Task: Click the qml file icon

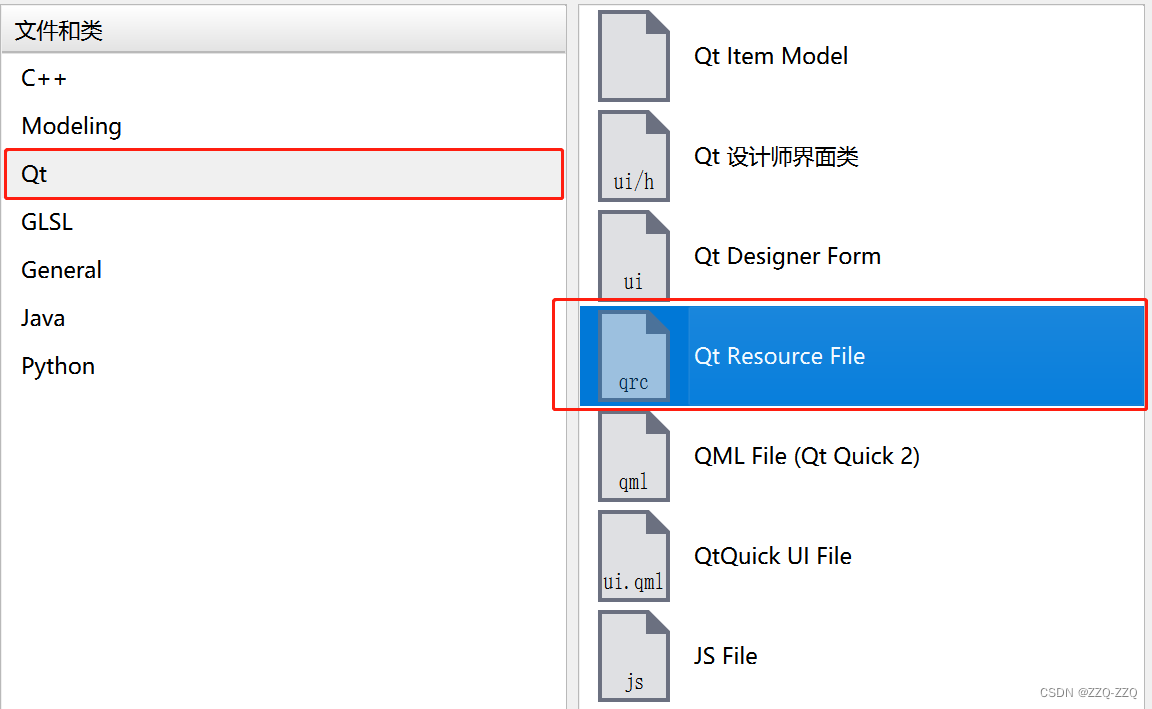Action: tap(633, 456)
